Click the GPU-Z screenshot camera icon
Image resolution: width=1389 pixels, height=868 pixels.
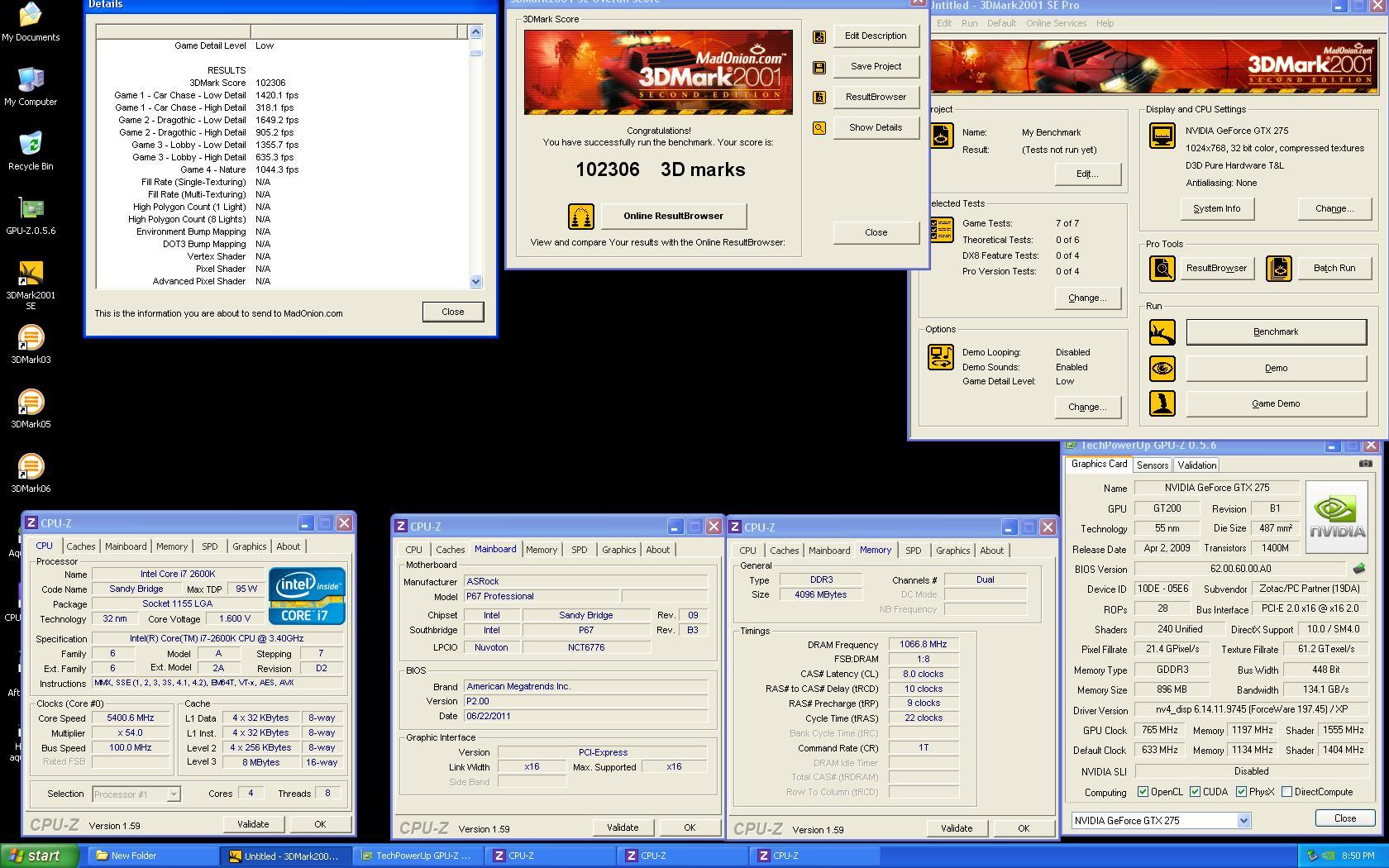1365,464
